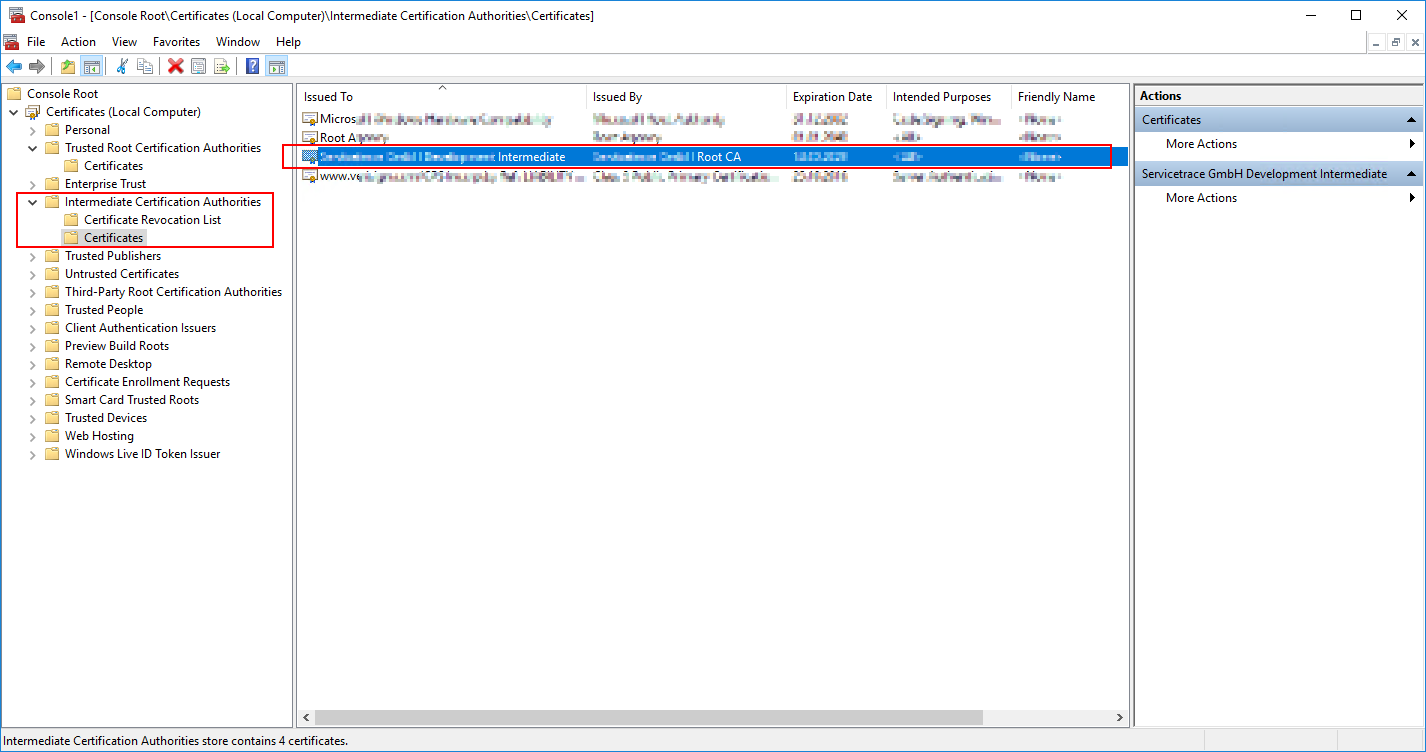Click the horizontal scrollbar right arrow

point(1119,717)
